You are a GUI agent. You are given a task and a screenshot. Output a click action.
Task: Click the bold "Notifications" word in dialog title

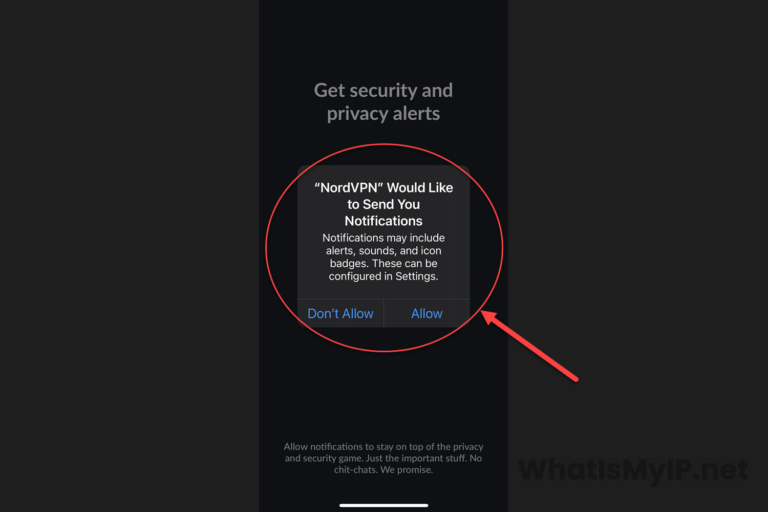384,221
